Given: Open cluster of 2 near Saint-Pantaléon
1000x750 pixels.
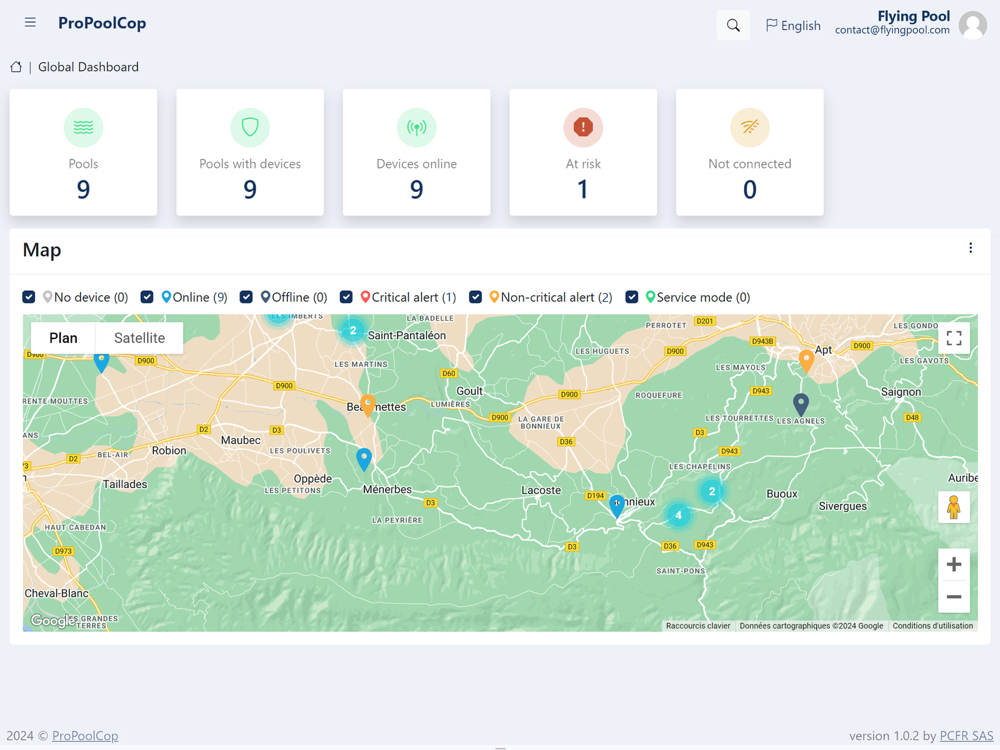Looking at the screenshot, I should click(x=353, y=330).
